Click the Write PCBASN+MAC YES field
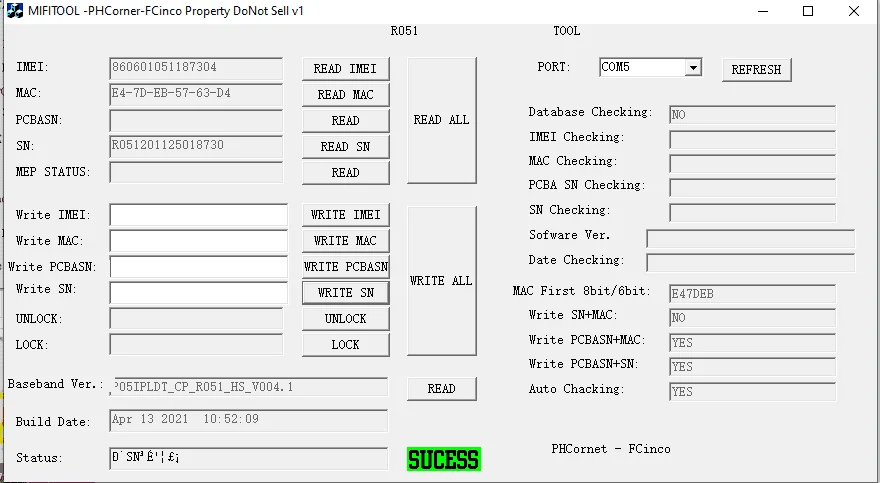The width and height of the screenshot is (880, 483). [x=753, y=342]
